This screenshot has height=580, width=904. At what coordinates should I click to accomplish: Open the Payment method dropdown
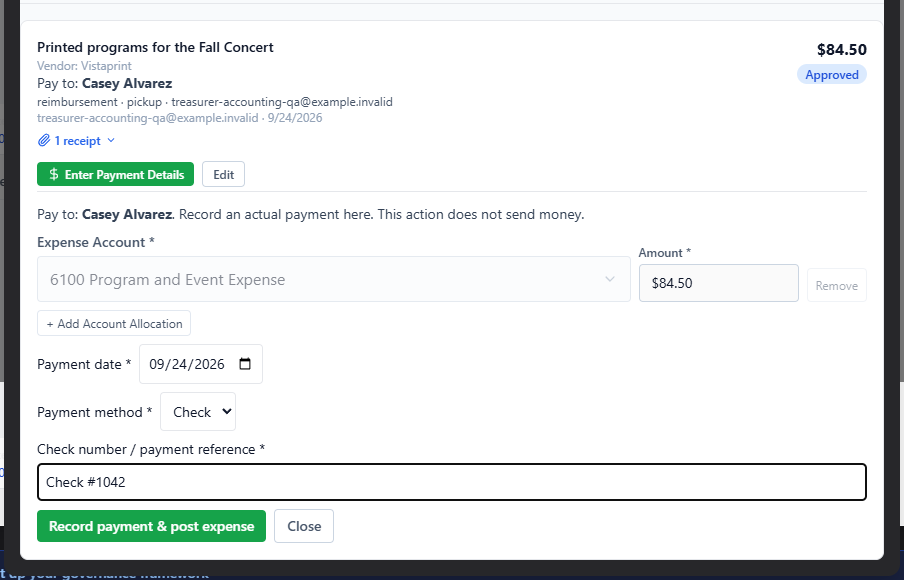click(x=198, y=412)
